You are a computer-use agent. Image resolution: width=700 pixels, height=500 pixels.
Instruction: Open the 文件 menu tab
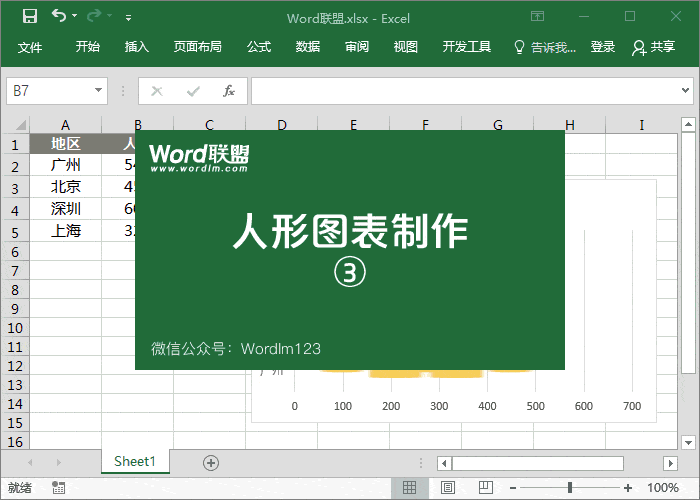pyautogui.click(x=30, y=46)
